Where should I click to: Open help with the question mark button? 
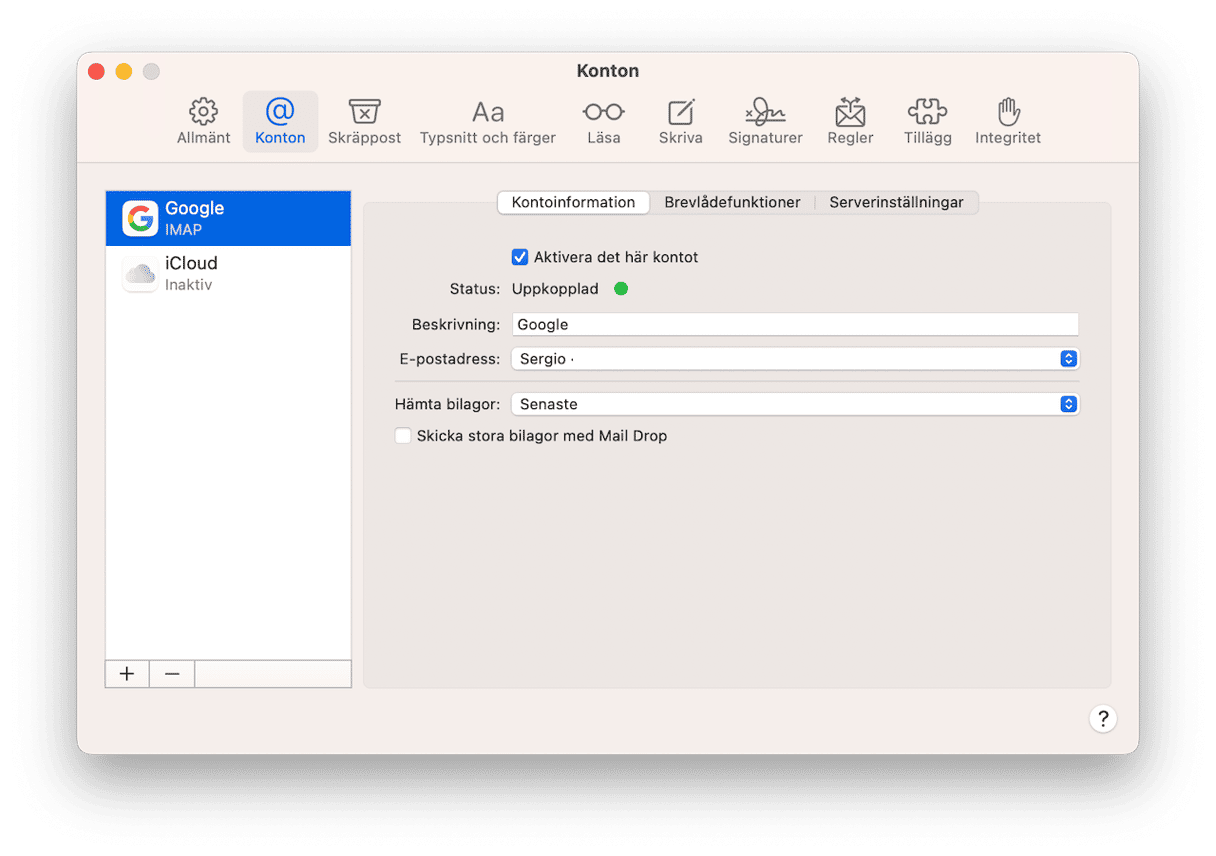[1102, 718]
